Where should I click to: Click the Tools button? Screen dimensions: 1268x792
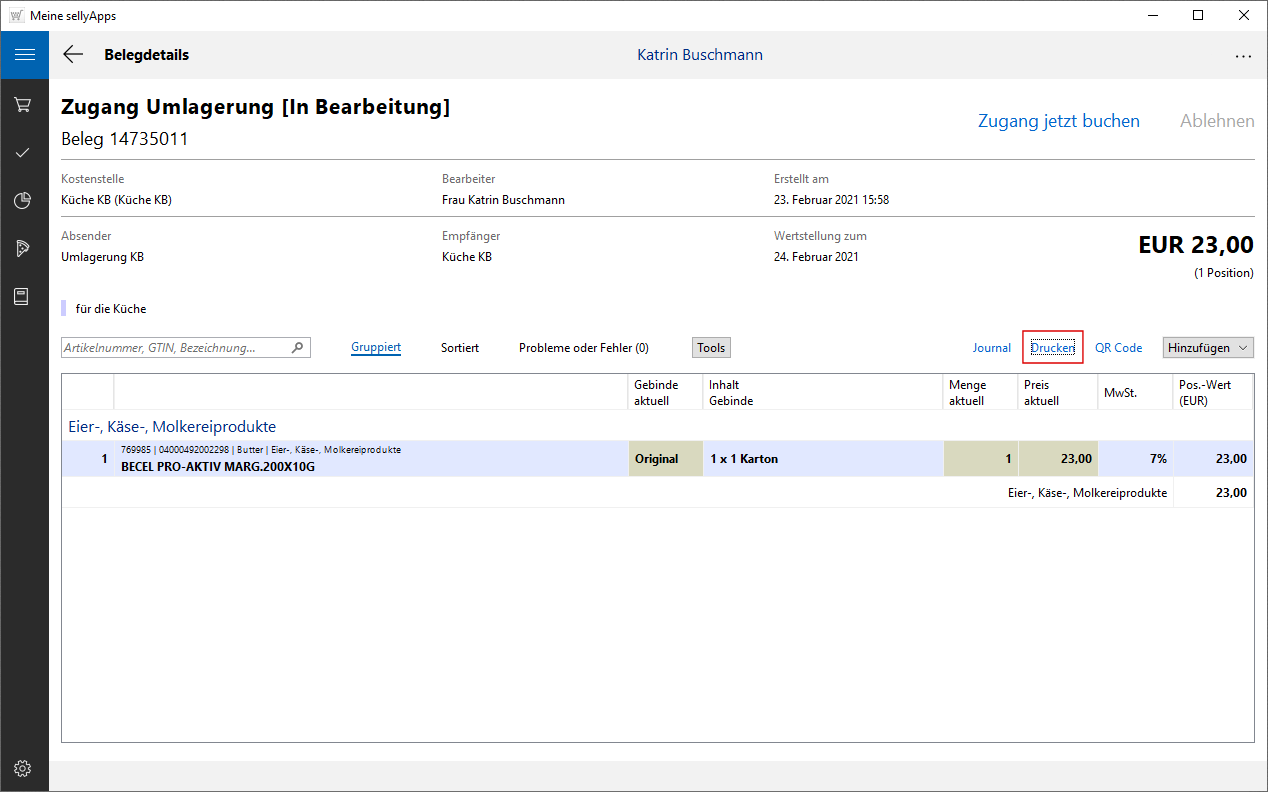click(x=711, y=348)
